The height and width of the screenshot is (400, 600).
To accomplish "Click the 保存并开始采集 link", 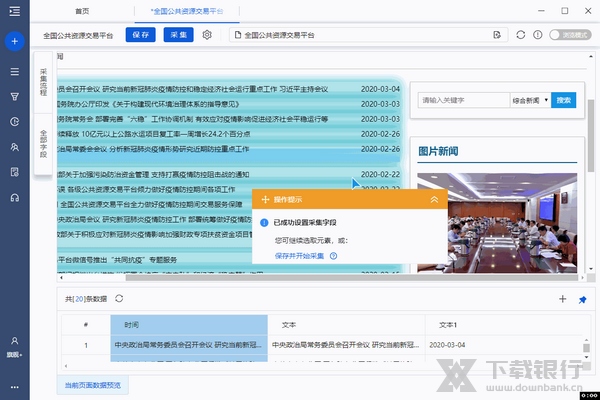I will point(299,256).
